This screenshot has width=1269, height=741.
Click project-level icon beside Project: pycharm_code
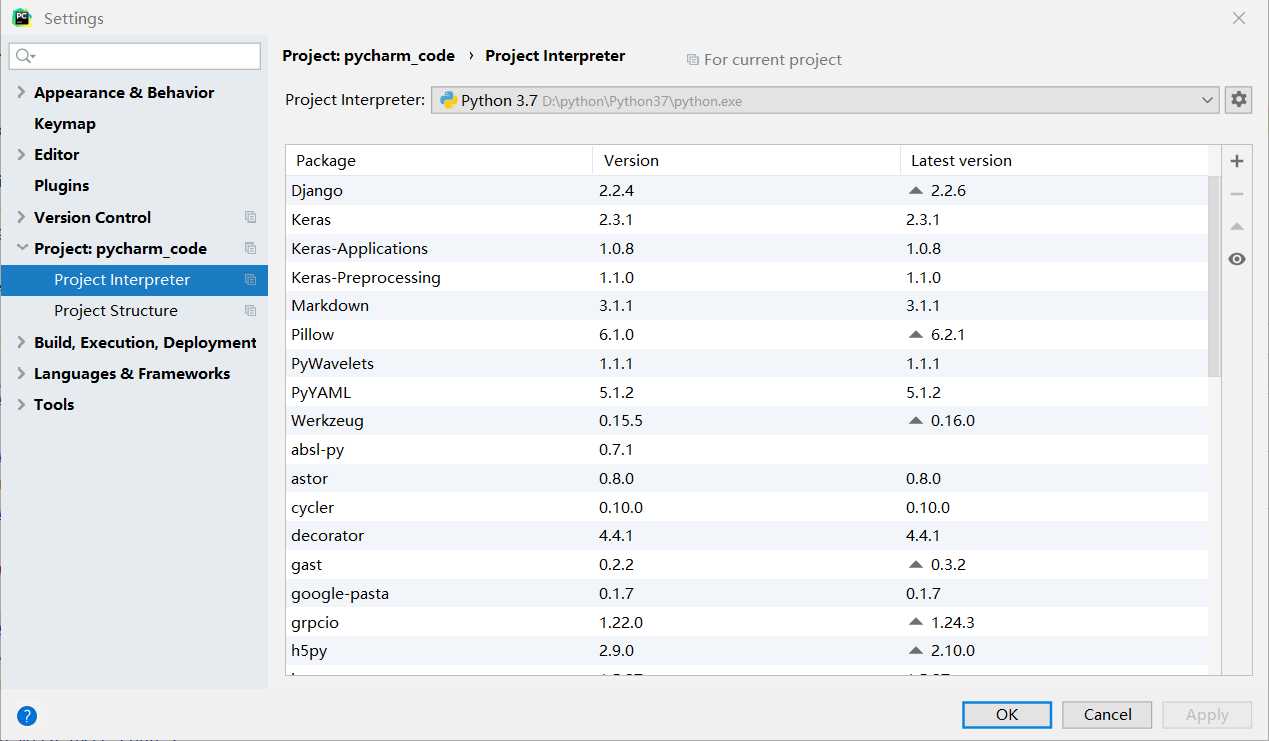pos(250,248)
